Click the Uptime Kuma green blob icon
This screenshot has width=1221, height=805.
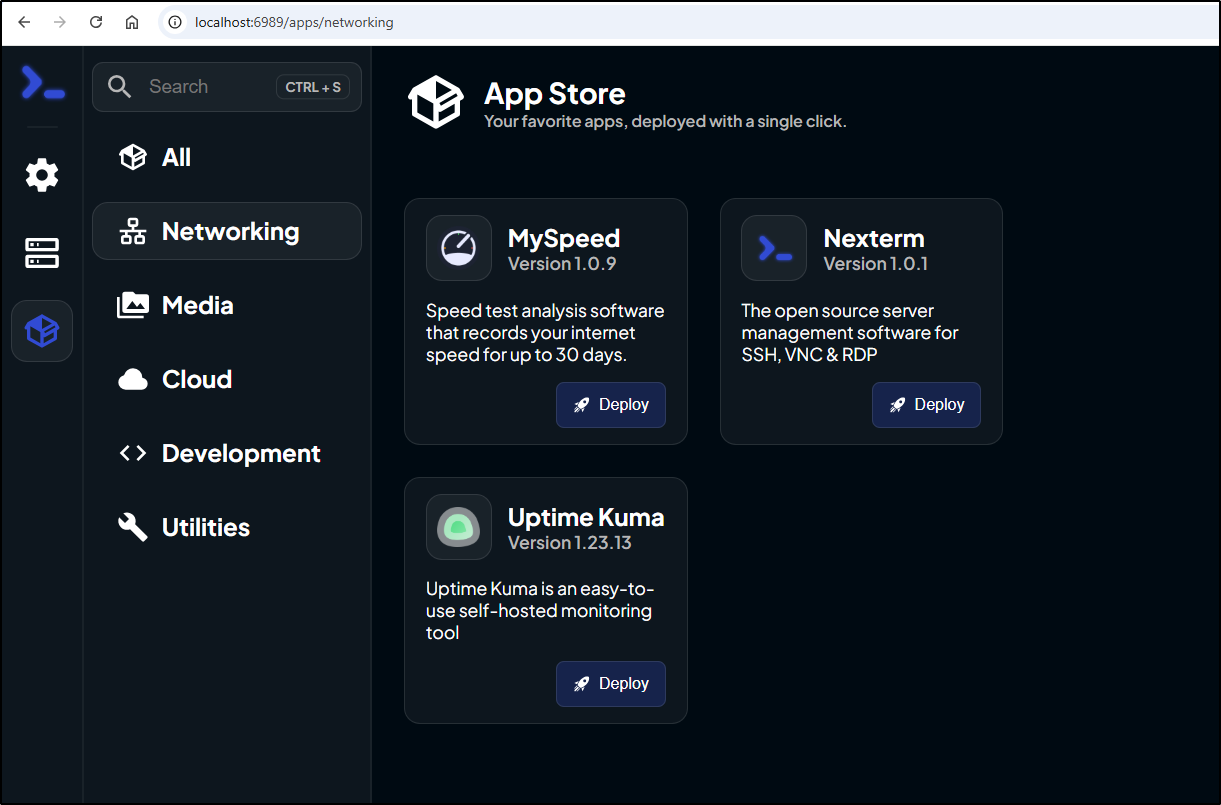click(459, 527)
